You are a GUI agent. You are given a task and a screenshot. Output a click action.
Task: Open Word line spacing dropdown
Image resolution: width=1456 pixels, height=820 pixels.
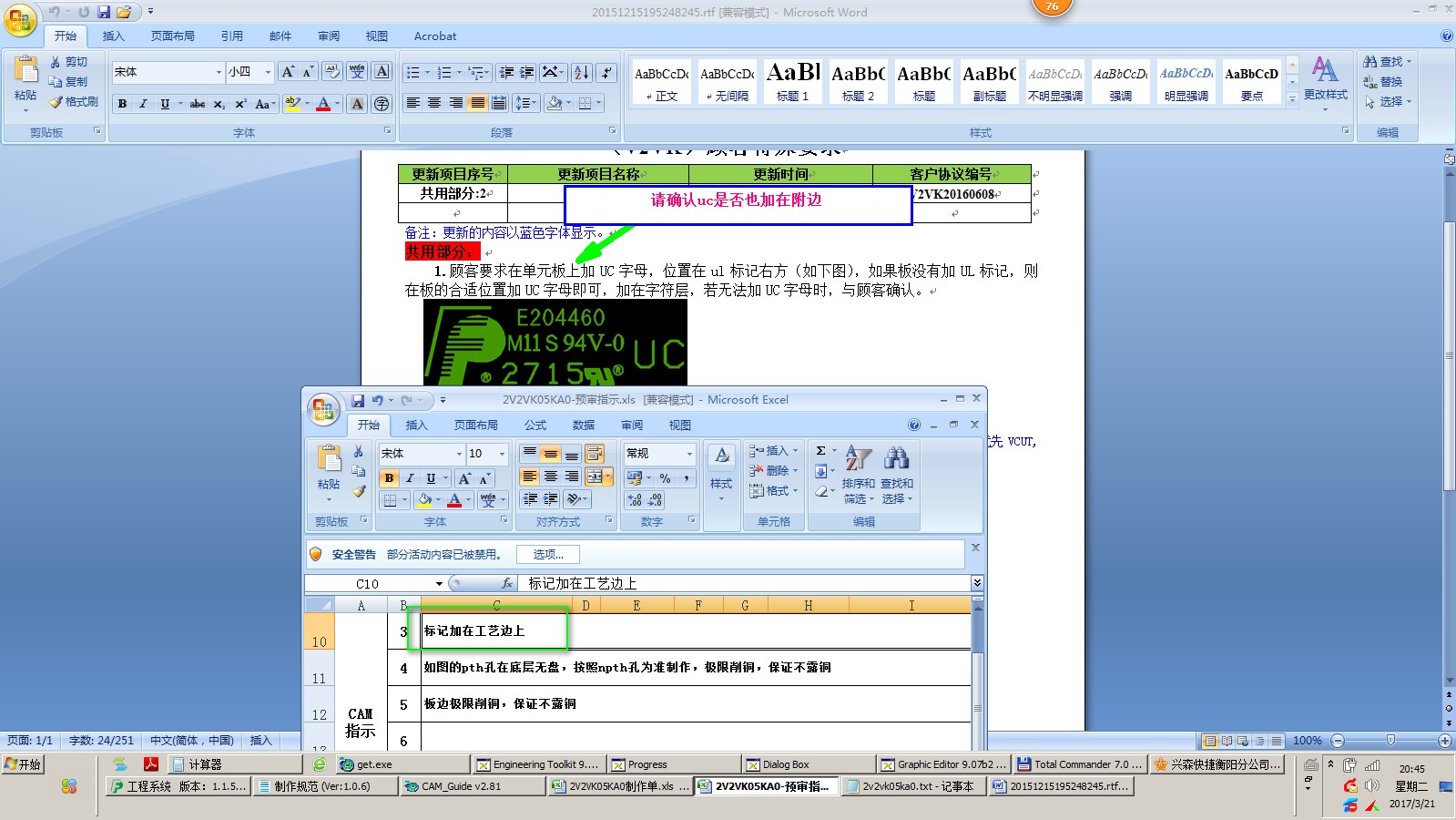[x=526, y=103]
